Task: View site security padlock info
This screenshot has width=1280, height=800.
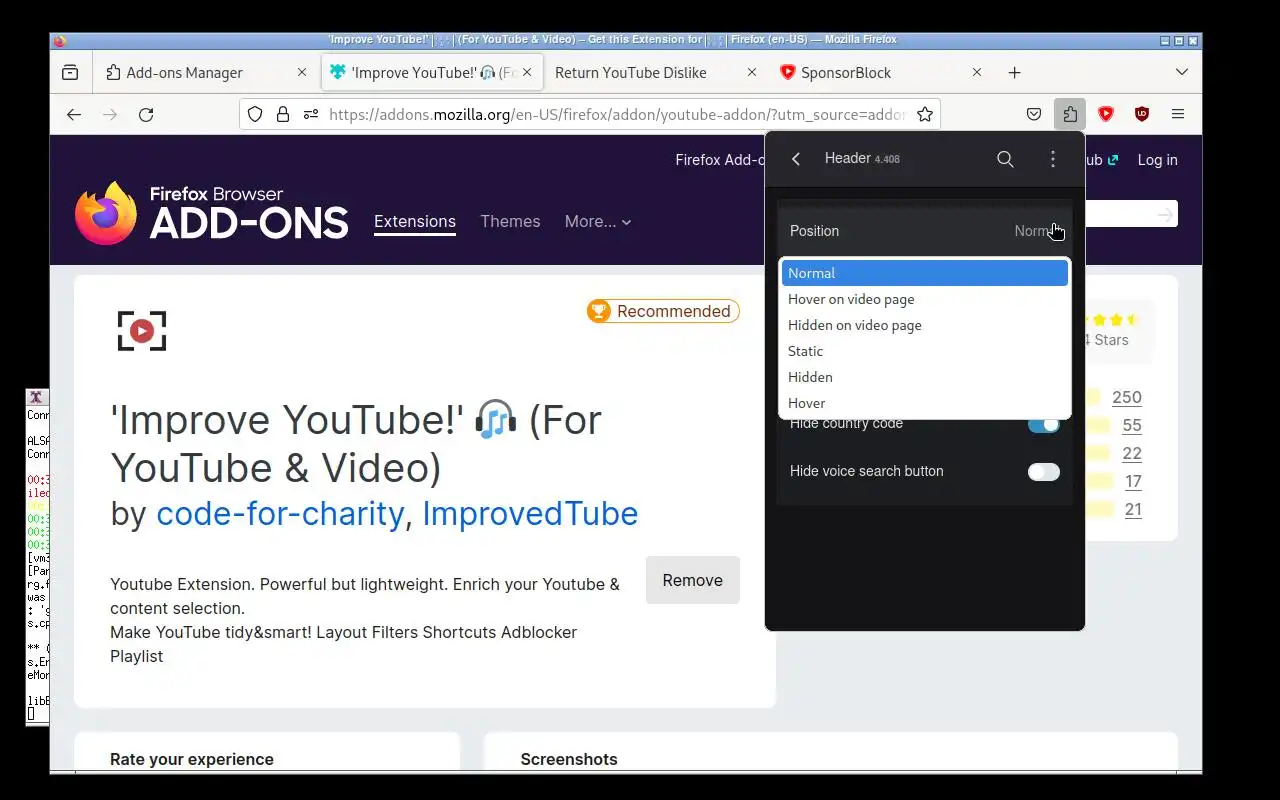Action: 283,114
